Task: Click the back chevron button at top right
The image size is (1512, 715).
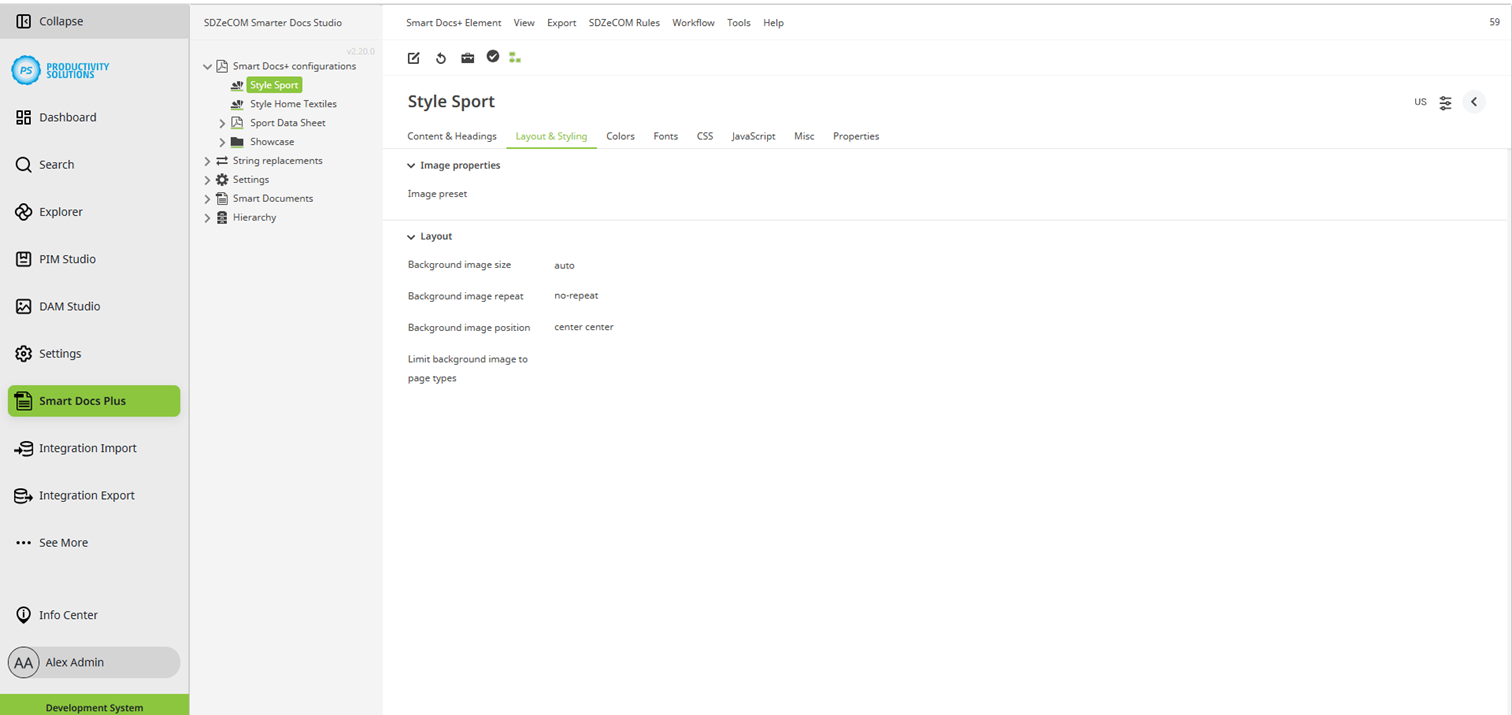Action: (1474, 102)
